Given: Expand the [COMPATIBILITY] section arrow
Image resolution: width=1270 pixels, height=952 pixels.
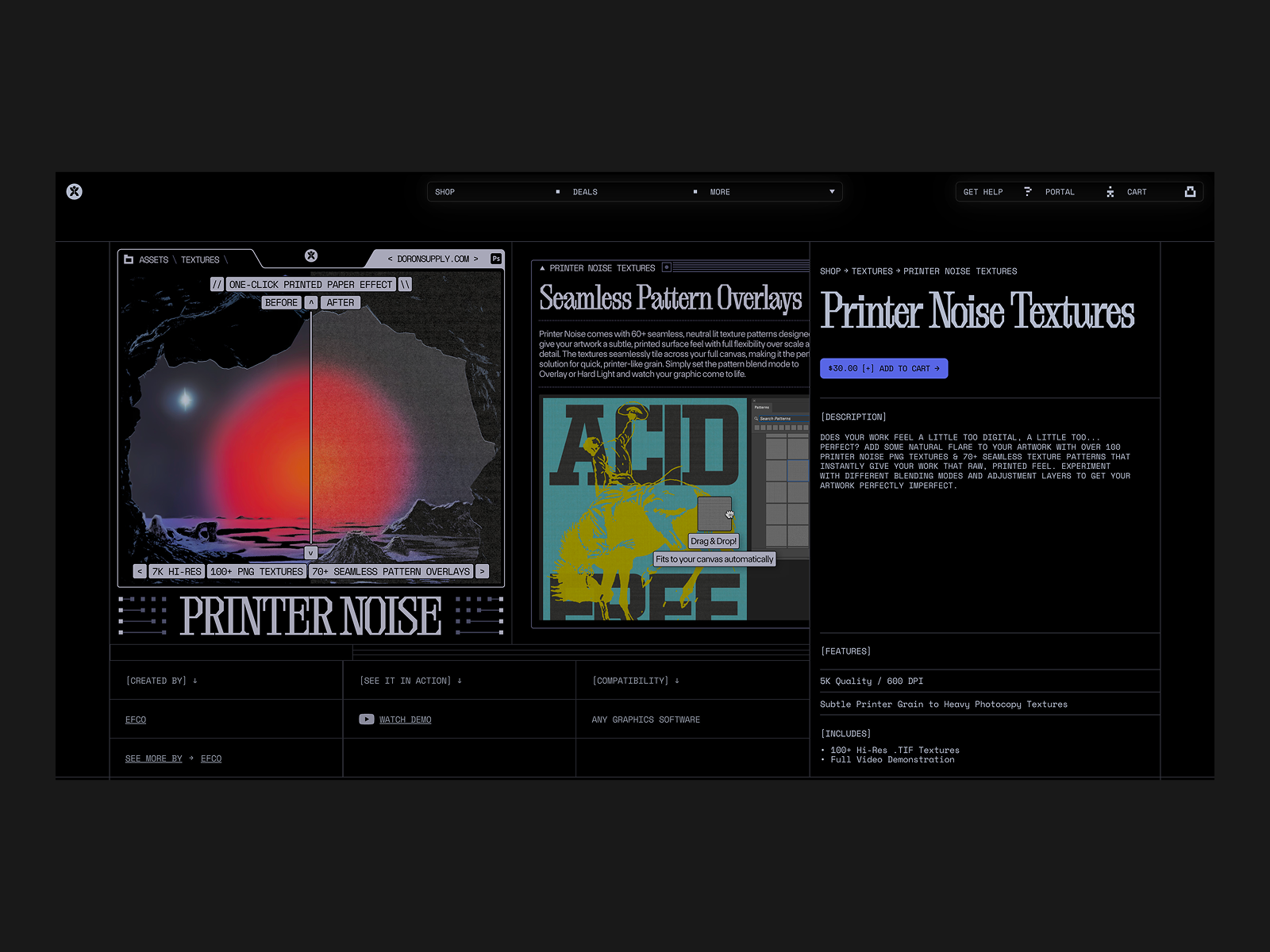Looking at the screenshot, I should pyautogui.click(x=677, y=681).
